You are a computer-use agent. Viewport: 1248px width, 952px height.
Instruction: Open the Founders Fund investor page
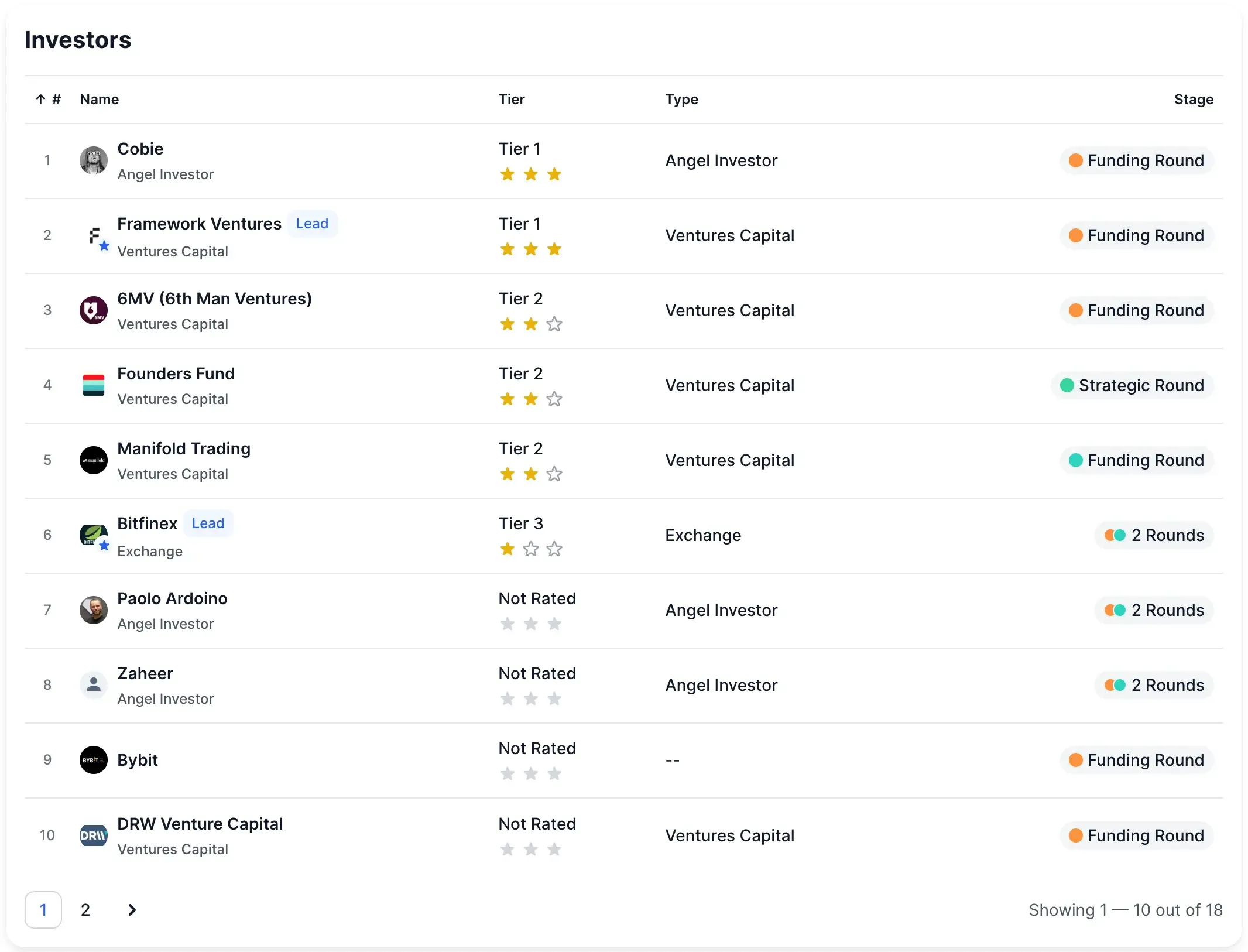point(176,374)
